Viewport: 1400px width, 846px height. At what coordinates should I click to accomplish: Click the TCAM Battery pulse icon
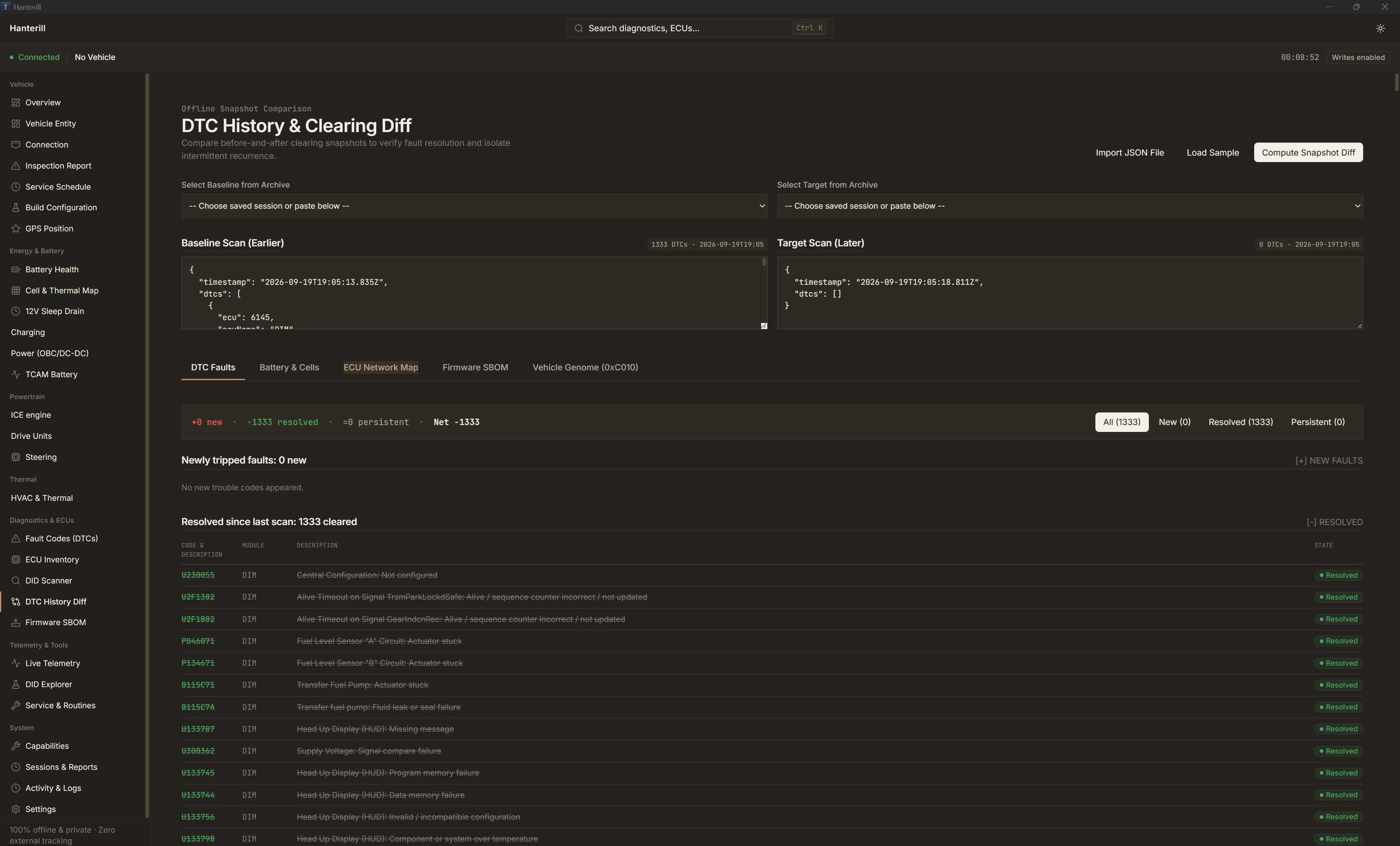16,374
